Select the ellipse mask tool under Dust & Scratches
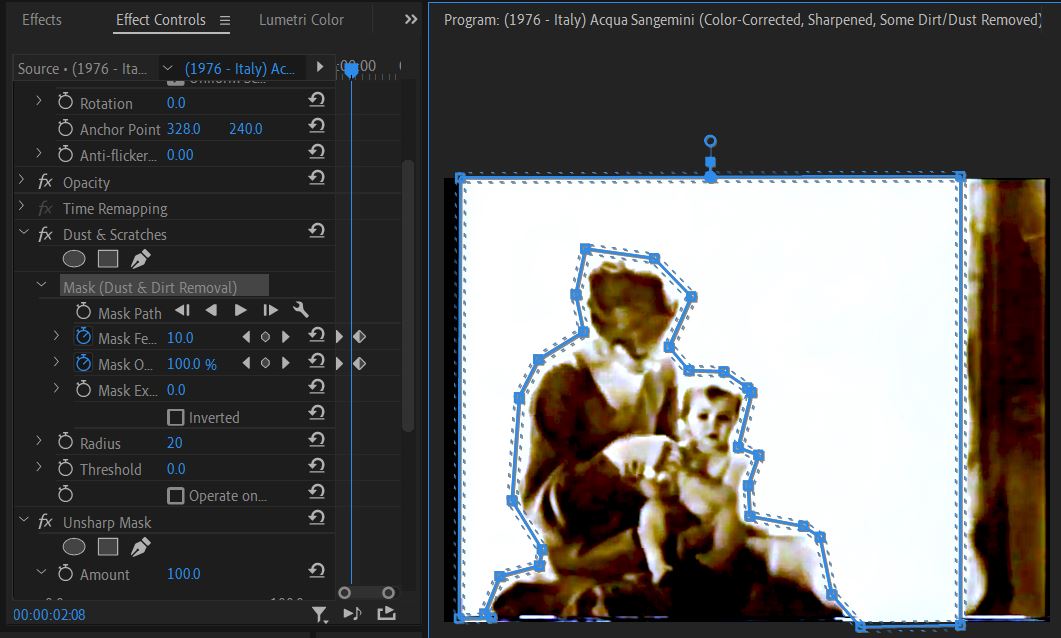Viewport: 1061px width, 638px height. [74, 259]
